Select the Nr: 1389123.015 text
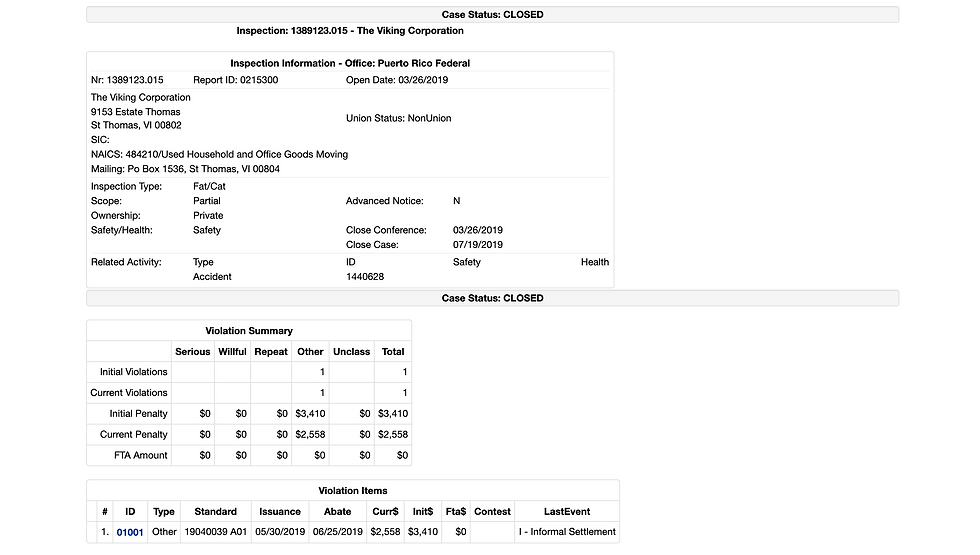This screenshot has height=555, width=980. click(x=127, y=80)
